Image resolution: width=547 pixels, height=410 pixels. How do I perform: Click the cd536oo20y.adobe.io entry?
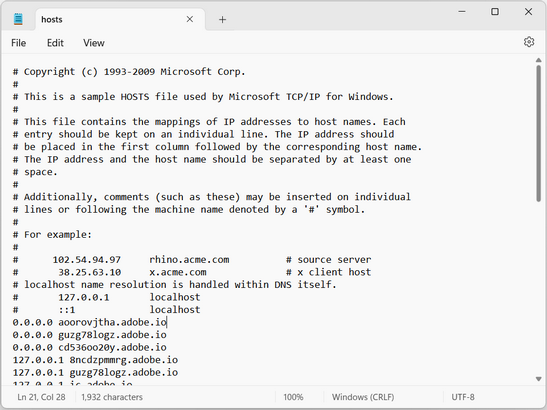point(89,348)
